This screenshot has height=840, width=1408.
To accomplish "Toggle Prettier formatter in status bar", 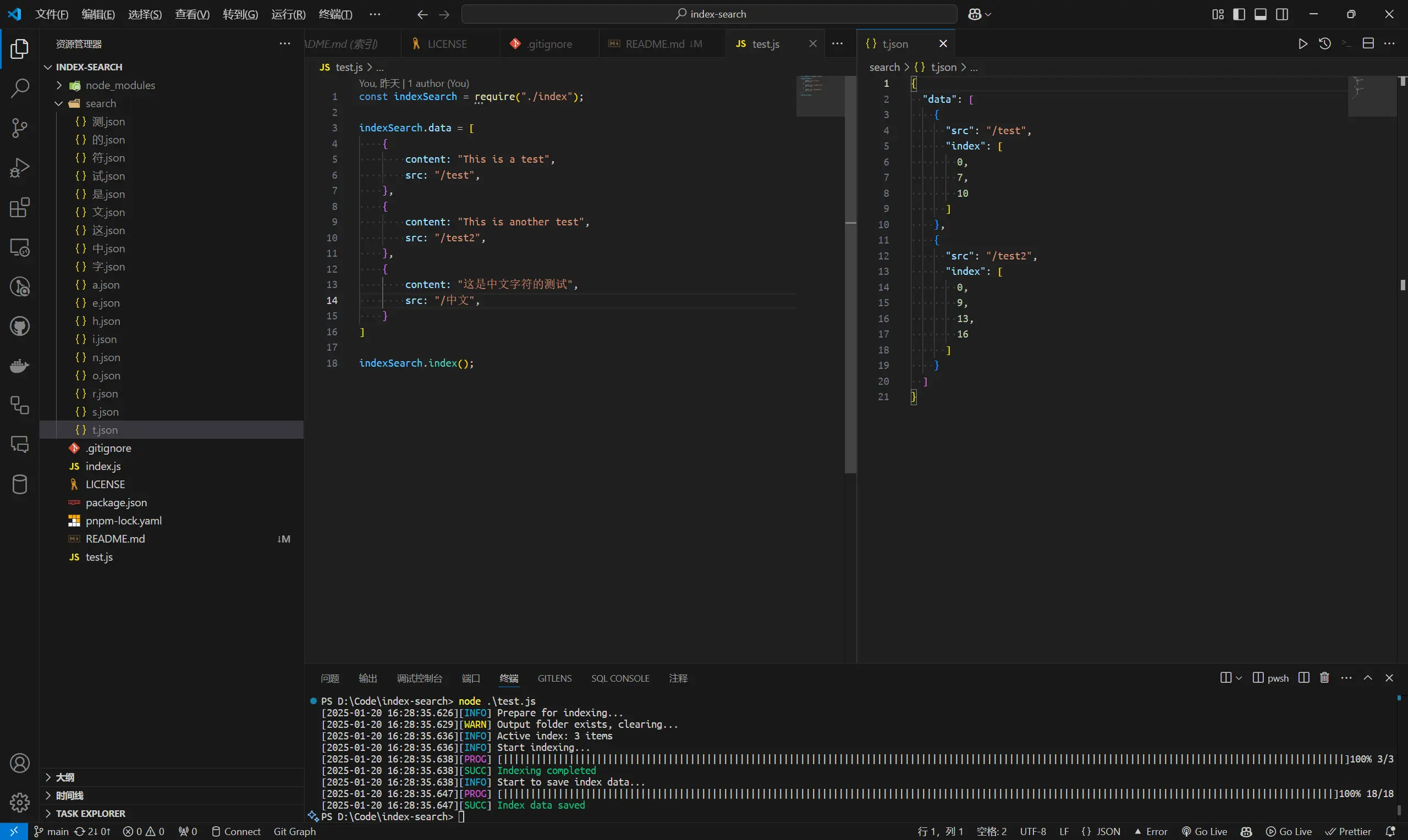I will pyautogui.click(x=1348, y=832).
